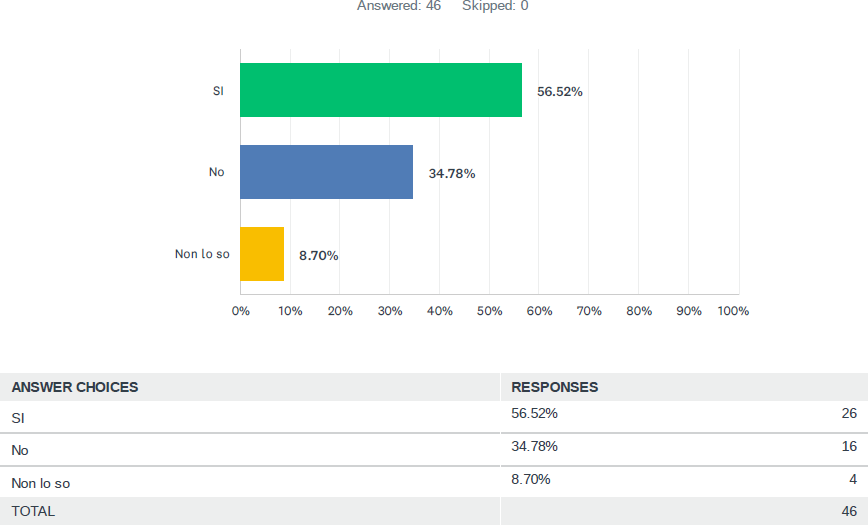The width and height of the screenshot is (868, 525).
Task: Click the yellow Non lo so bar
Action: point(262,254)
